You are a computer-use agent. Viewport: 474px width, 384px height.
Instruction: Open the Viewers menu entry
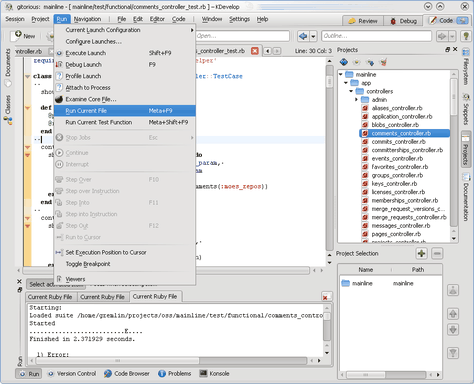pyautogui.click(x=125, y=279)
